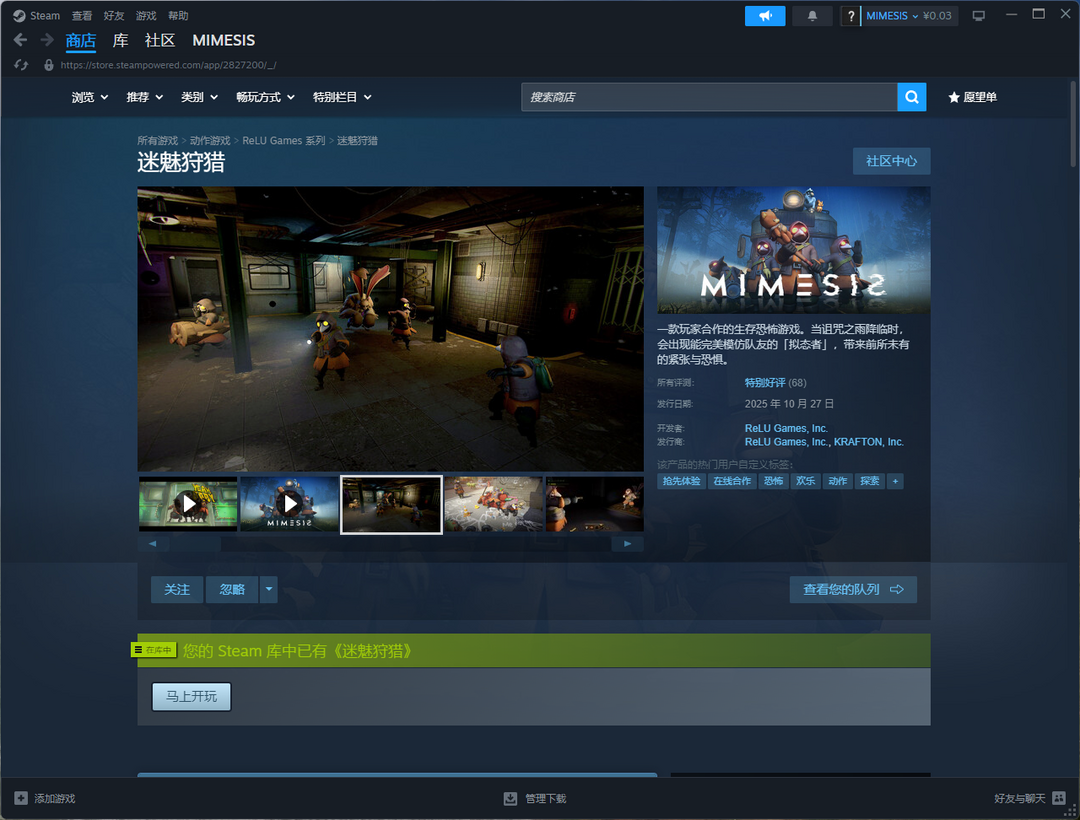Open the 游戏 menu
The height and width of the screenshot is (820, 1080).
[146, 16]
